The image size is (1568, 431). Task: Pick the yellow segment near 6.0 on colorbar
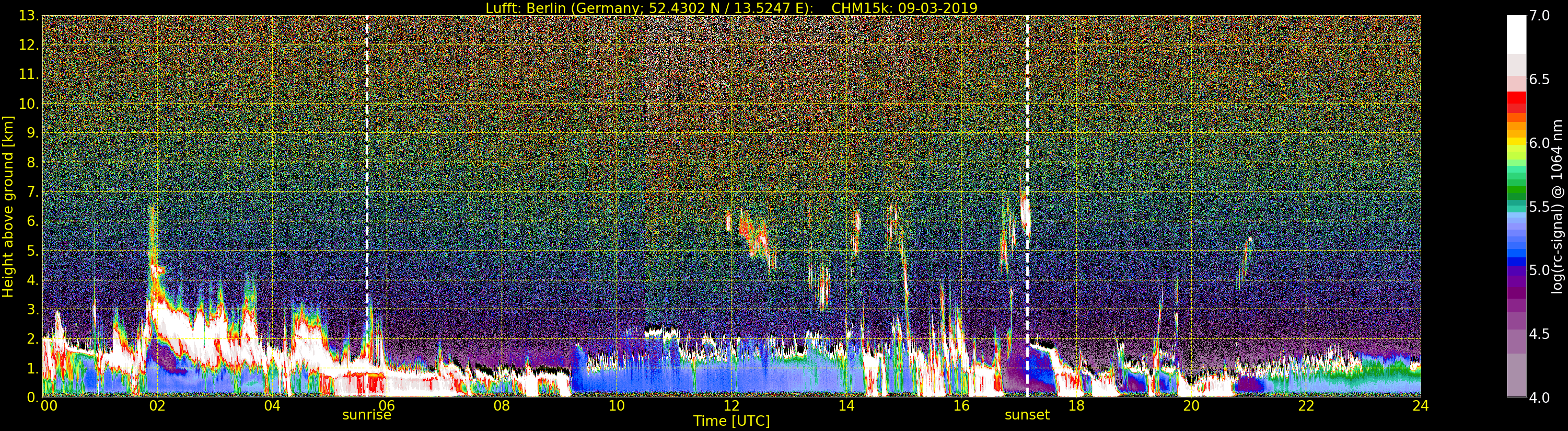1516,141
